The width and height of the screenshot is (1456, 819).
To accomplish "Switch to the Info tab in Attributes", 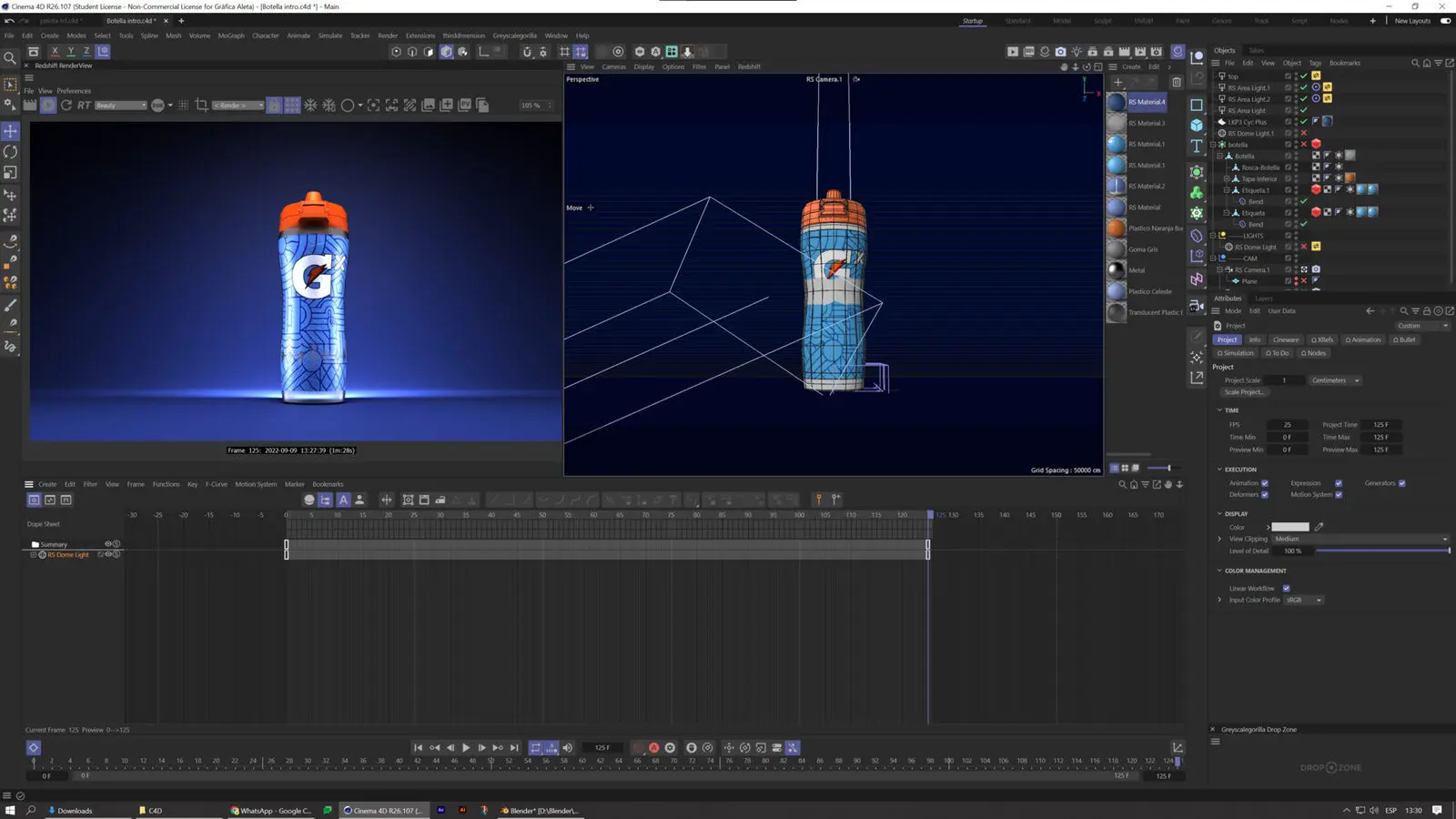I will tap(1255, 339).
